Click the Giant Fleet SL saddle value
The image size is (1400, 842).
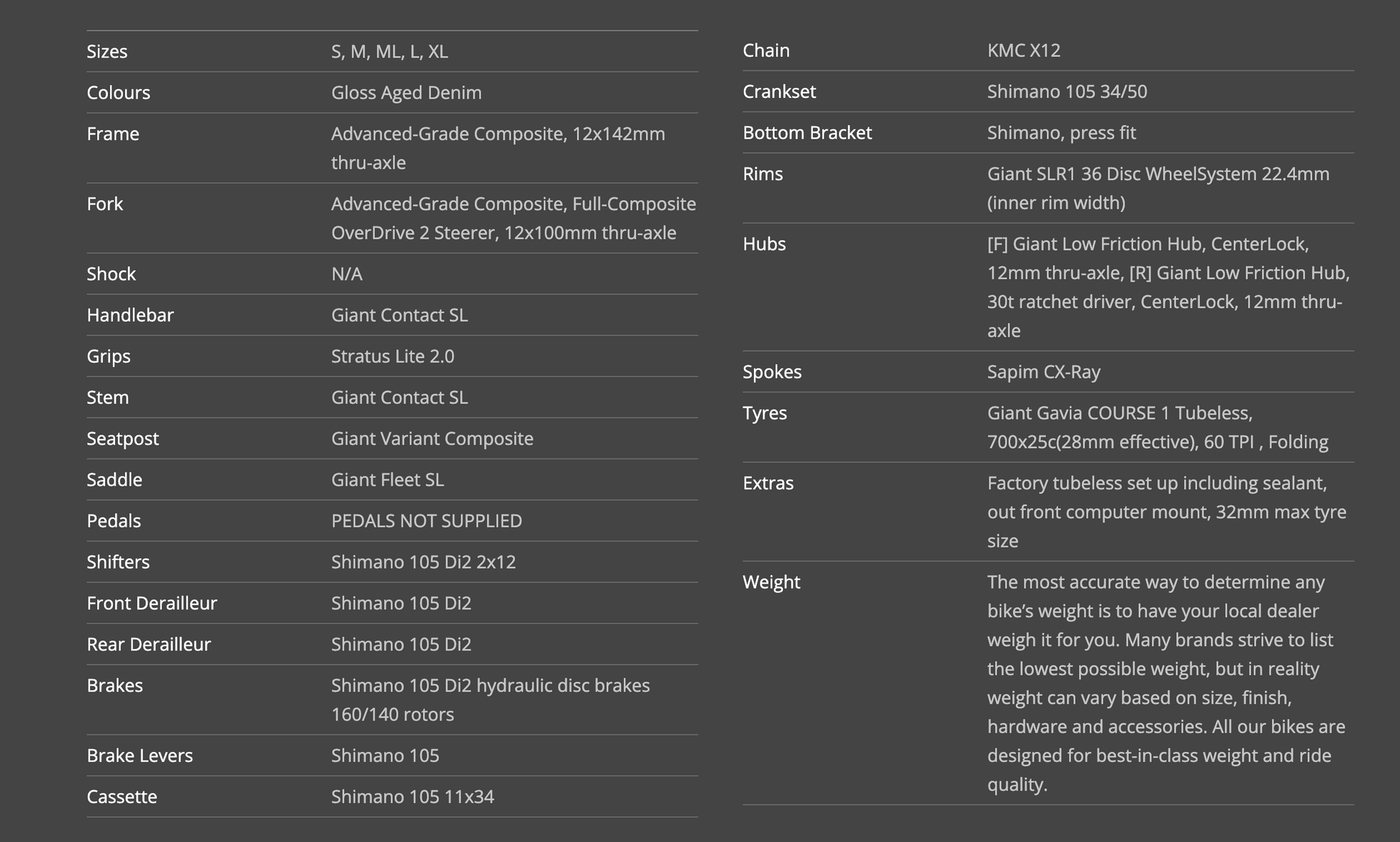[387, 480]
